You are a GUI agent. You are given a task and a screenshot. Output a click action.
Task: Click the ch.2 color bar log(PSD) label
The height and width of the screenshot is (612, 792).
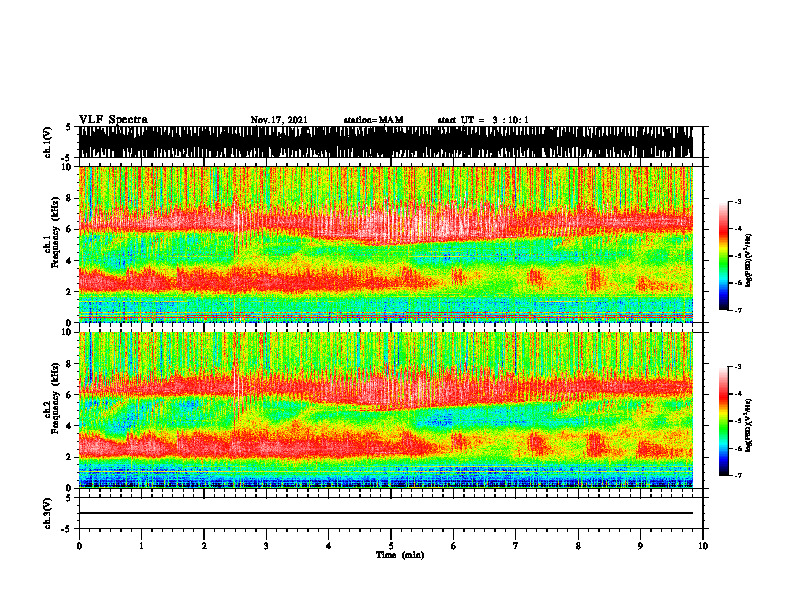coord(749,425)
